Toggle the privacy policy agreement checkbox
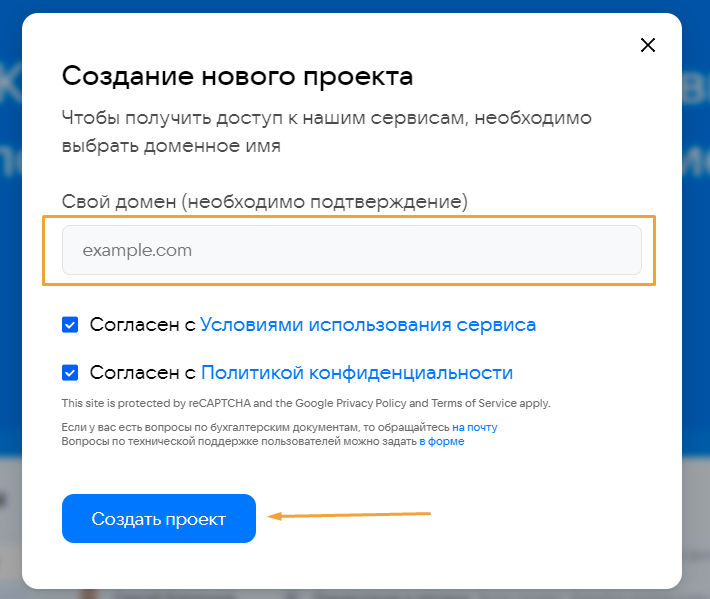This screenshot has width=710, height=599. (x=70, y=373)
